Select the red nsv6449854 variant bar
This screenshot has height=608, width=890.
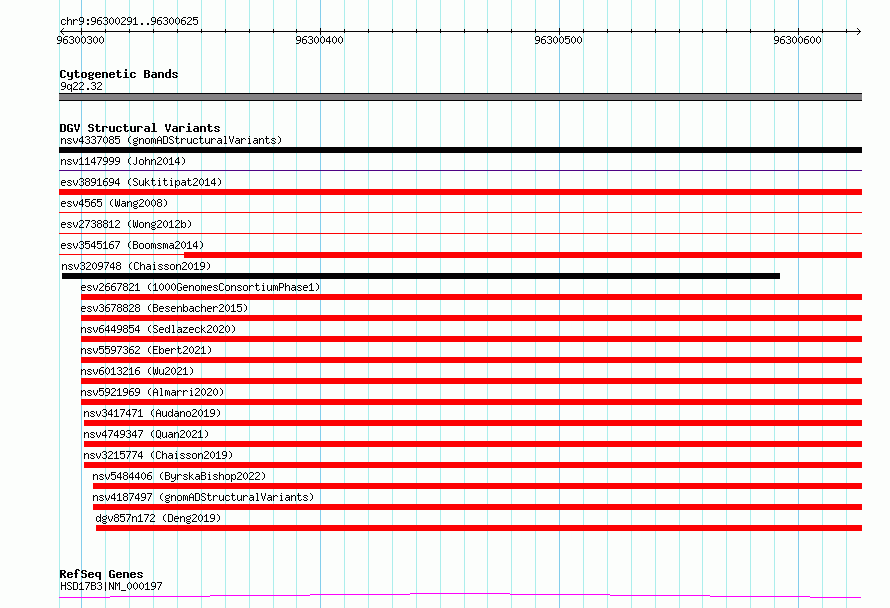(471, 339)
